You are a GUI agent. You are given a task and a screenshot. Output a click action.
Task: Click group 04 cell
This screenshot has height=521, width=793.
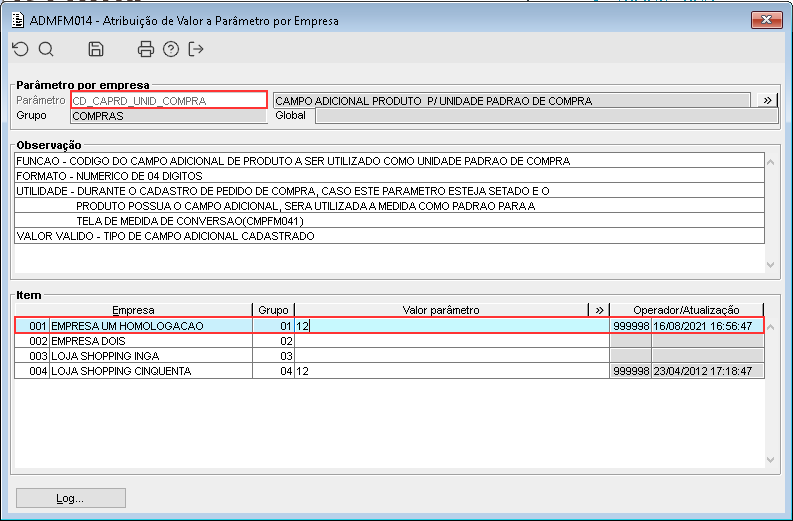pyautogui.click(x=273, y=371)
